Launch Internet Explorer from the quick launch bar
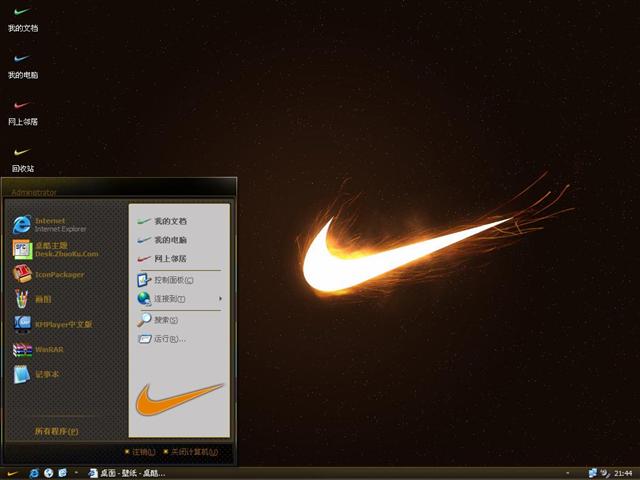640x480 pixels. [34, 473]
